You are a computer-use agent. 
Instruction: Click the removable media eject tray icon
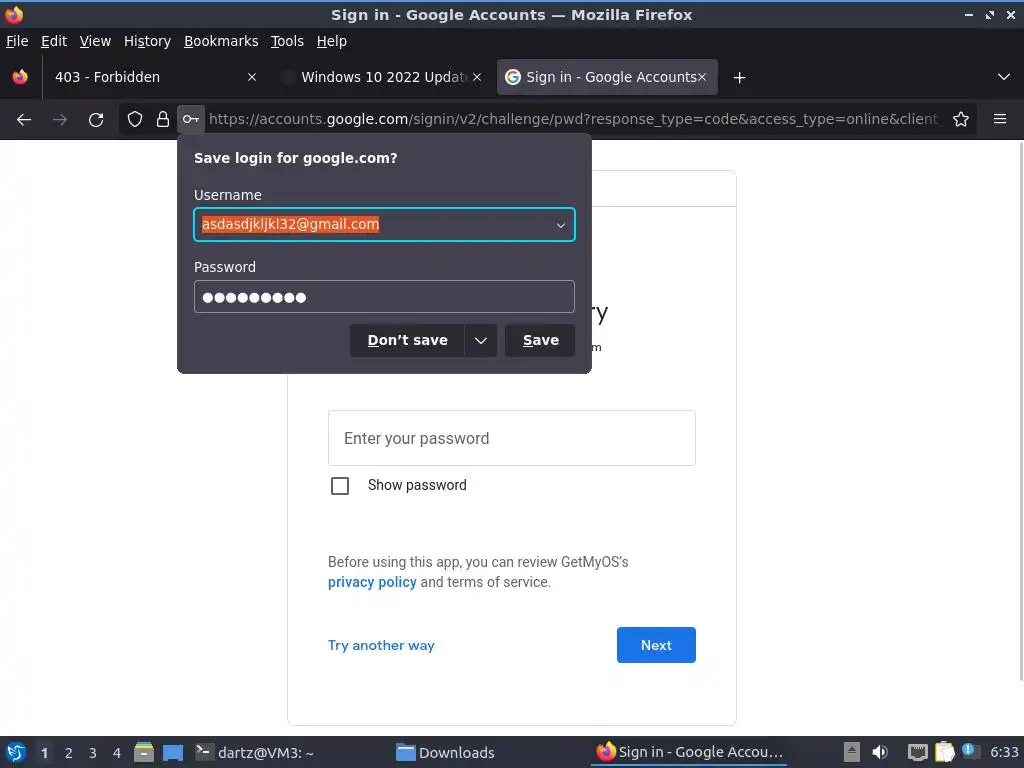pyautogui.click(x=852, y=752)
